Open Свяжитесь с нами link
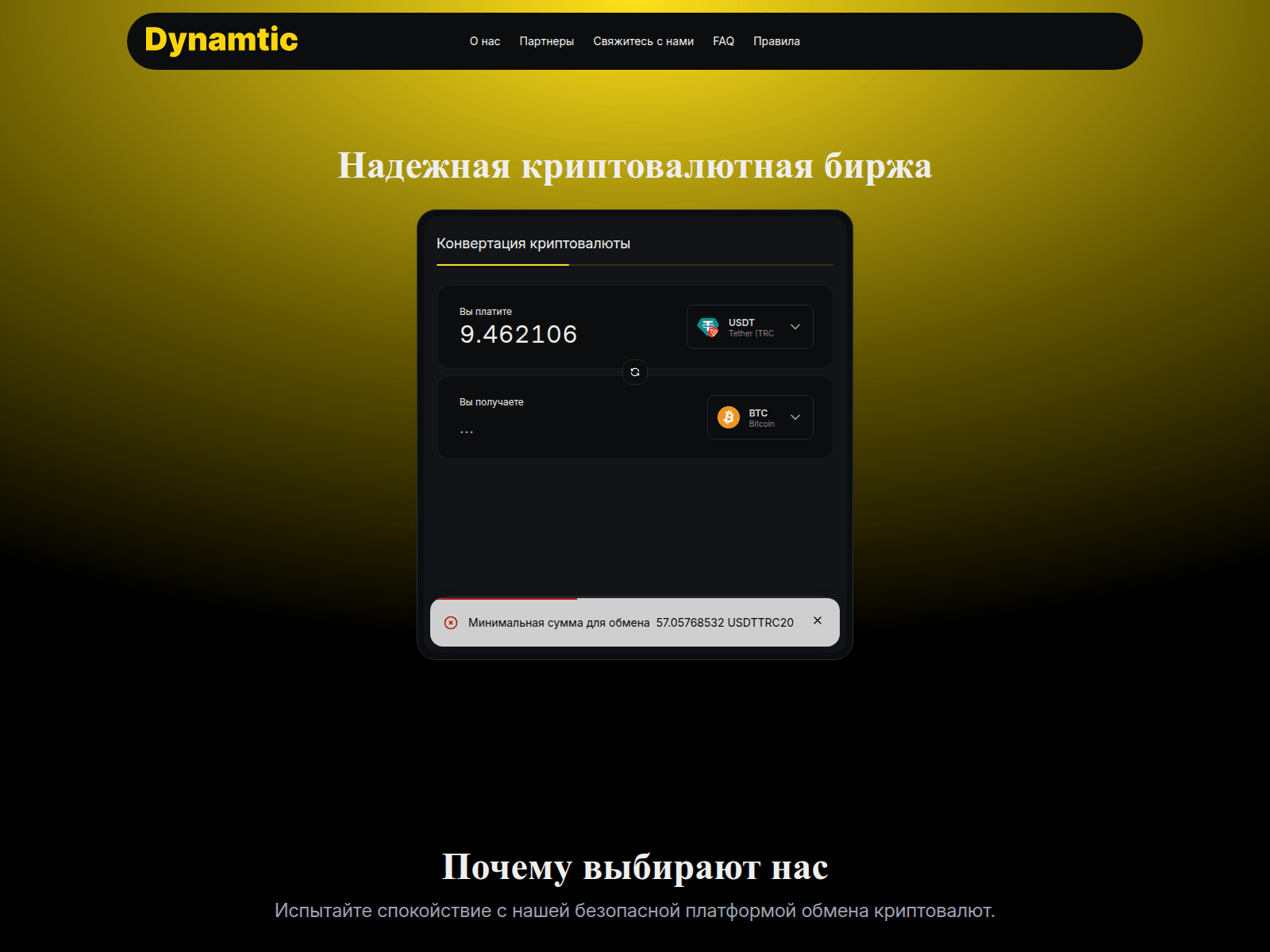The height and width of the screenshot is (952, 1270). [643, 41]
